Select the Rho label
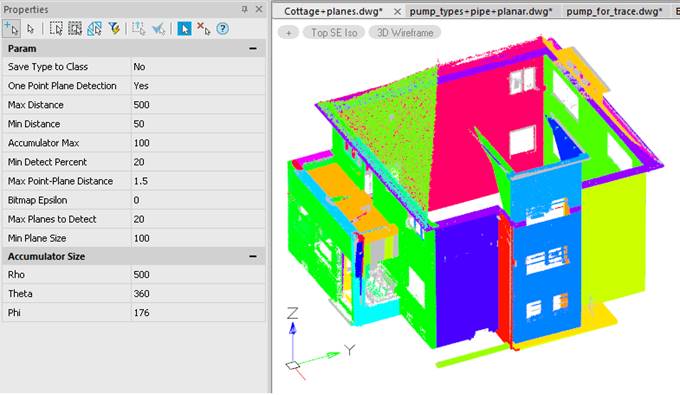 tap(16, 275)
